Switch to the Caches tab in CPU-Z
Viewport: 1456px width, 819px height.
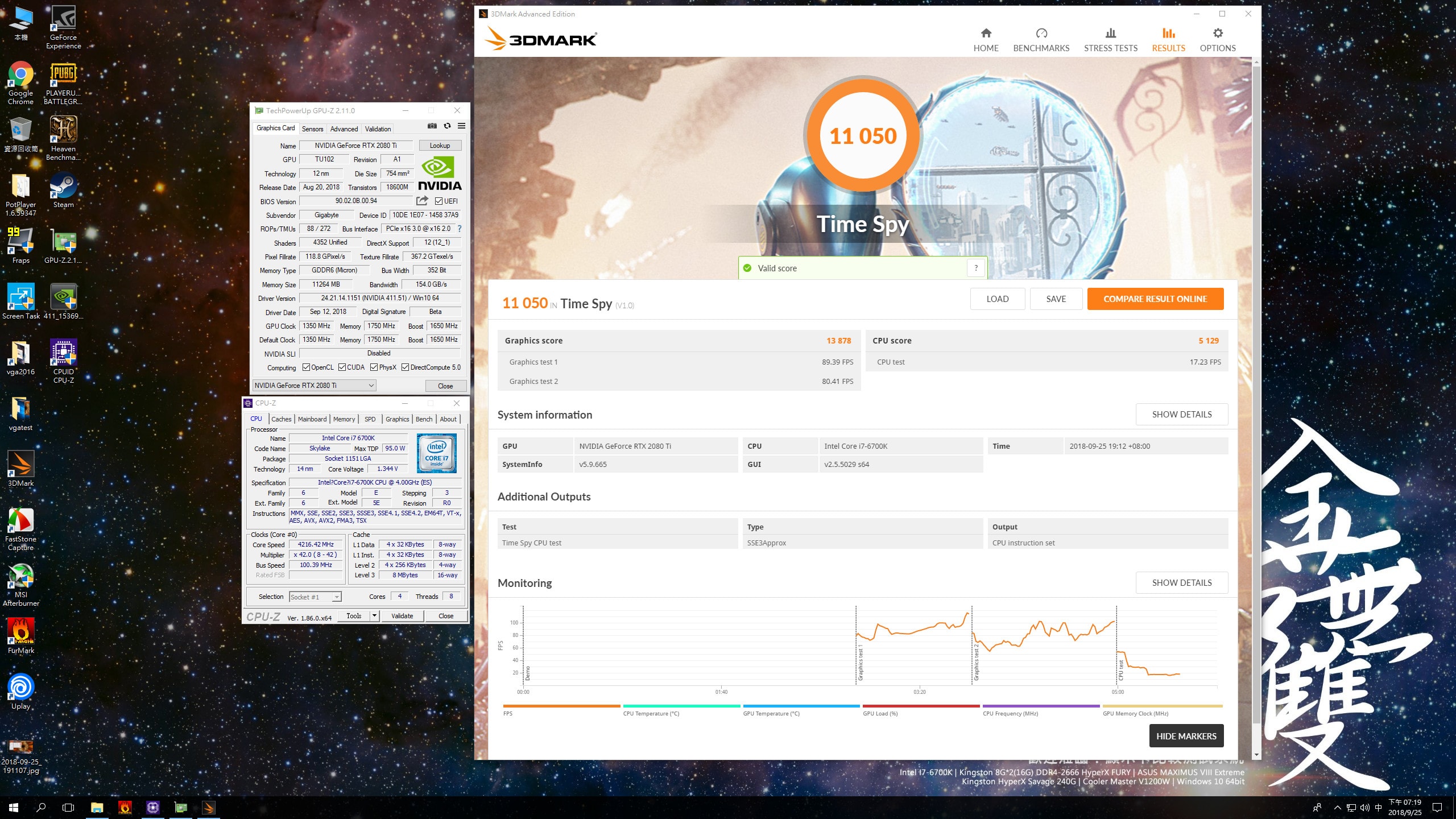[x=281, y=419]
